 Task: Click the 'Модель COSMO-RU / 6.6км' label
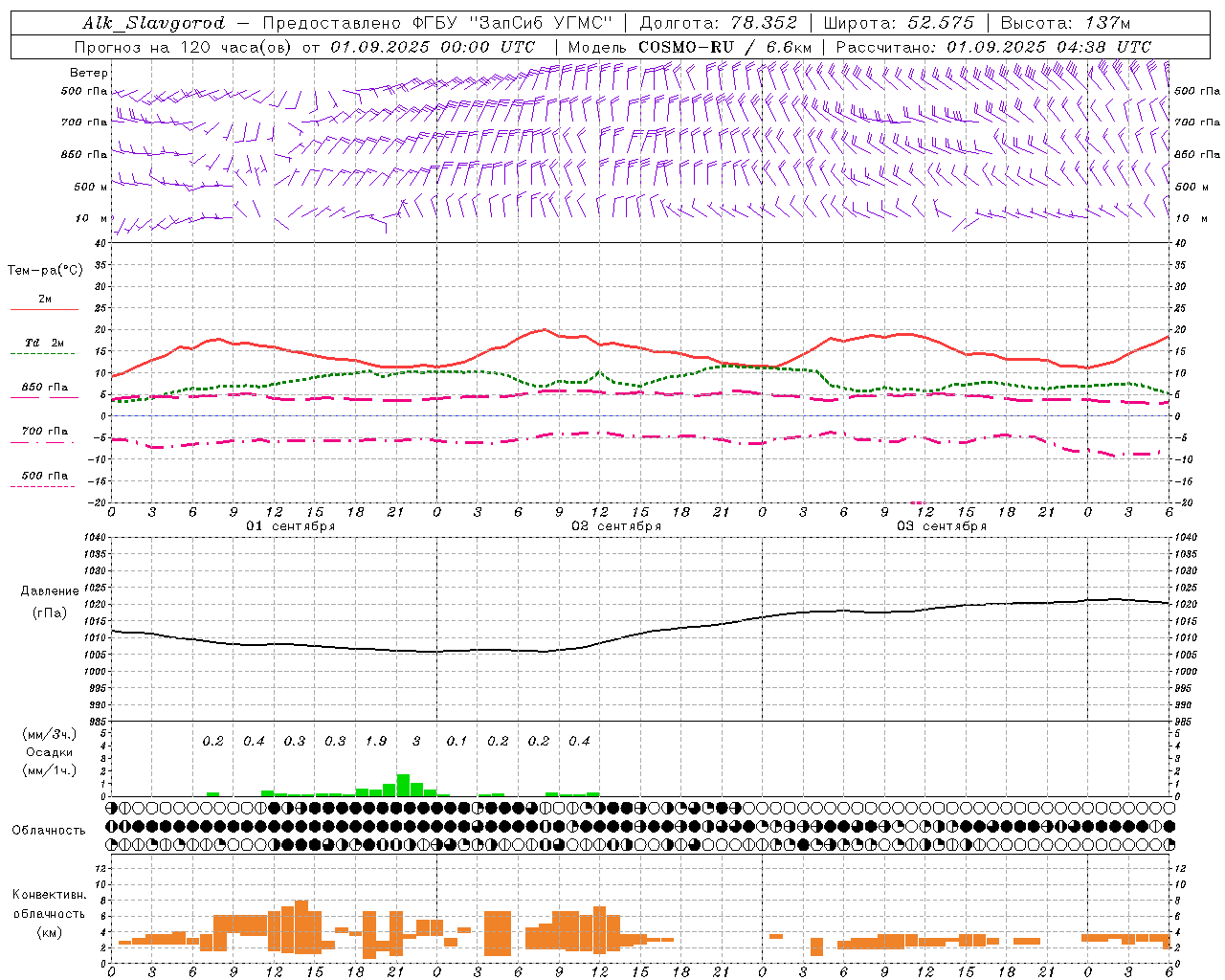pos(690,46)
